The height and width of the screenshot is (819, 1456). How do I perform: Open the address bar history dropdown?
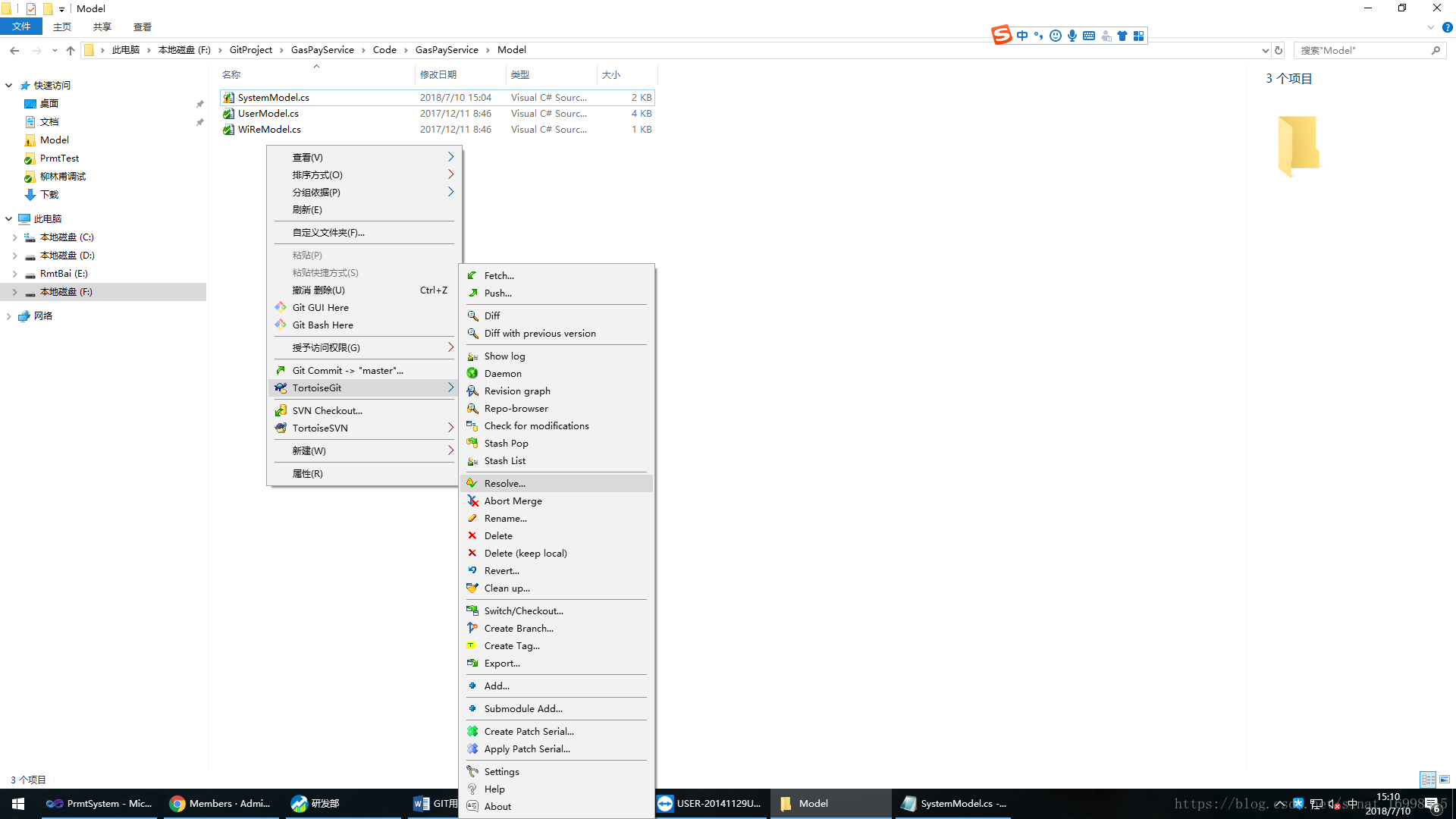pyautogui.click(x=1265, y=50)
